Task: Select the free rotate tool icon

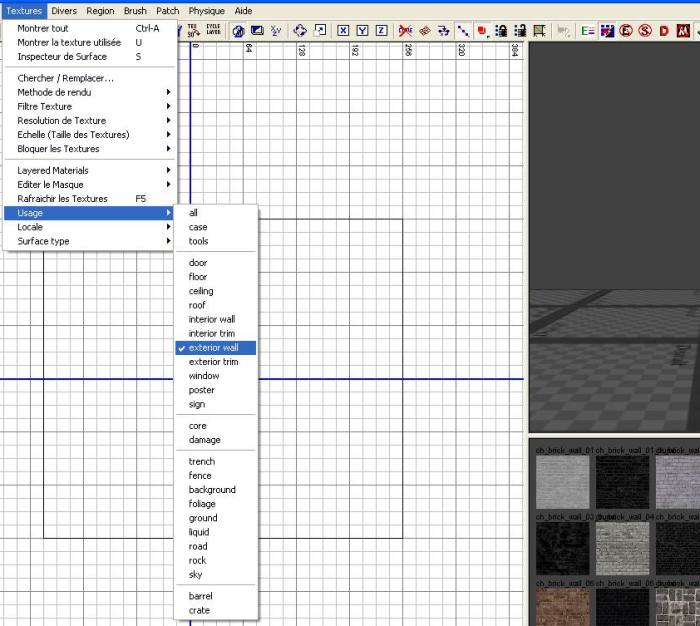Action: coord(300,30)
